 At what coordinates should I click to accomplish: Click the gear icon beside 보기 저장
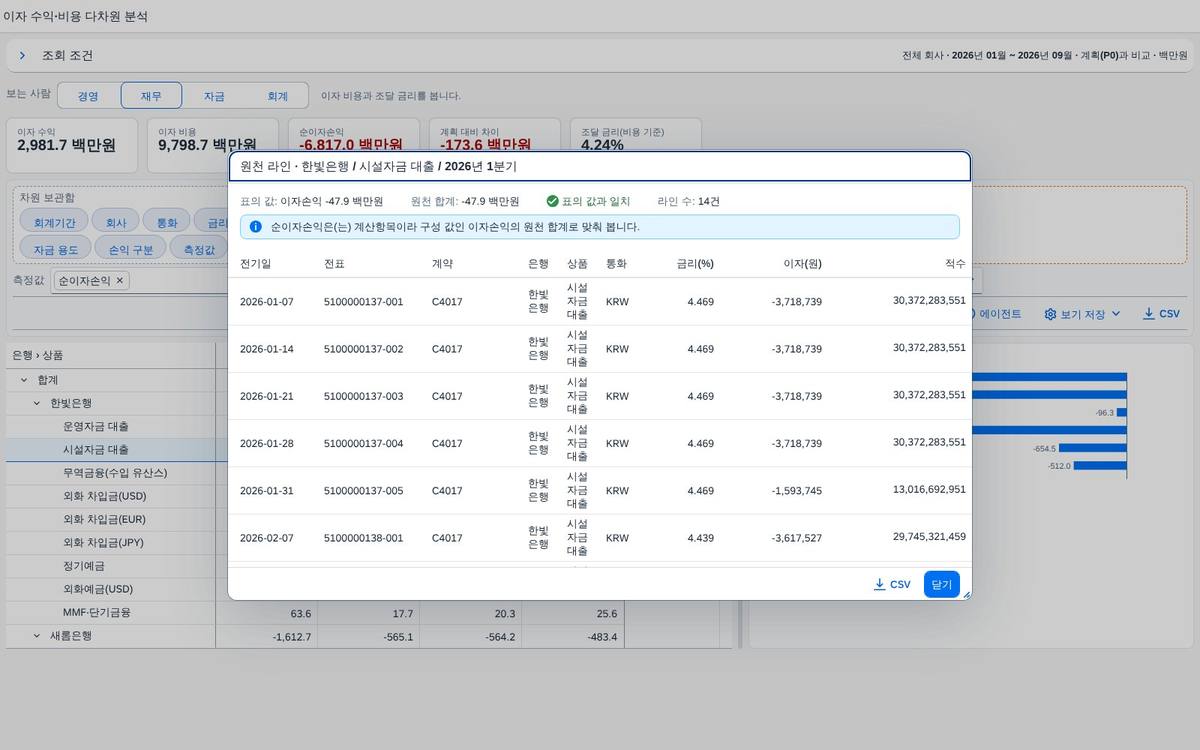[x=1050, y=314]
